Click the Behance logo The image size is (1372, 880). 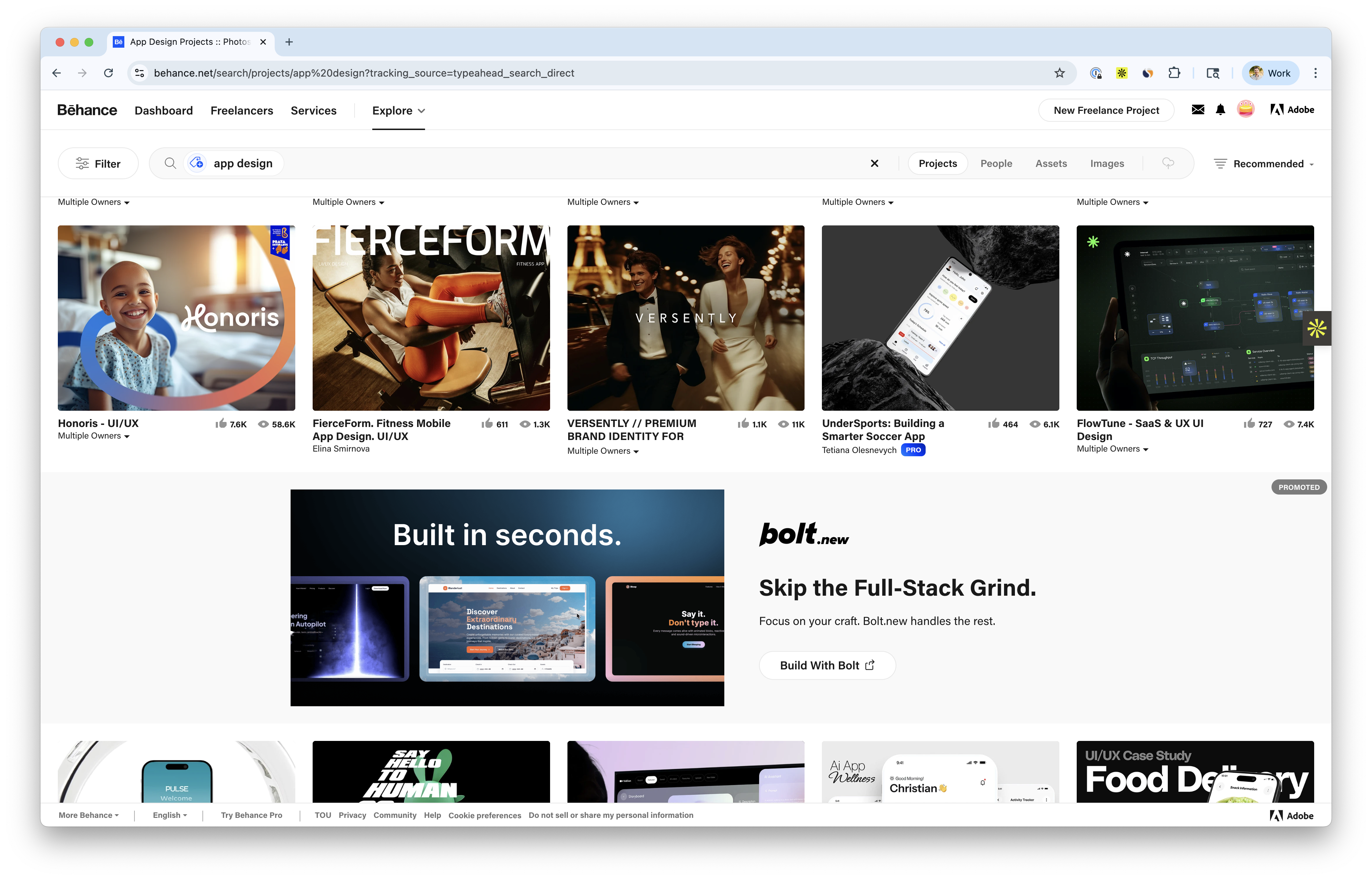click(87, 110)
